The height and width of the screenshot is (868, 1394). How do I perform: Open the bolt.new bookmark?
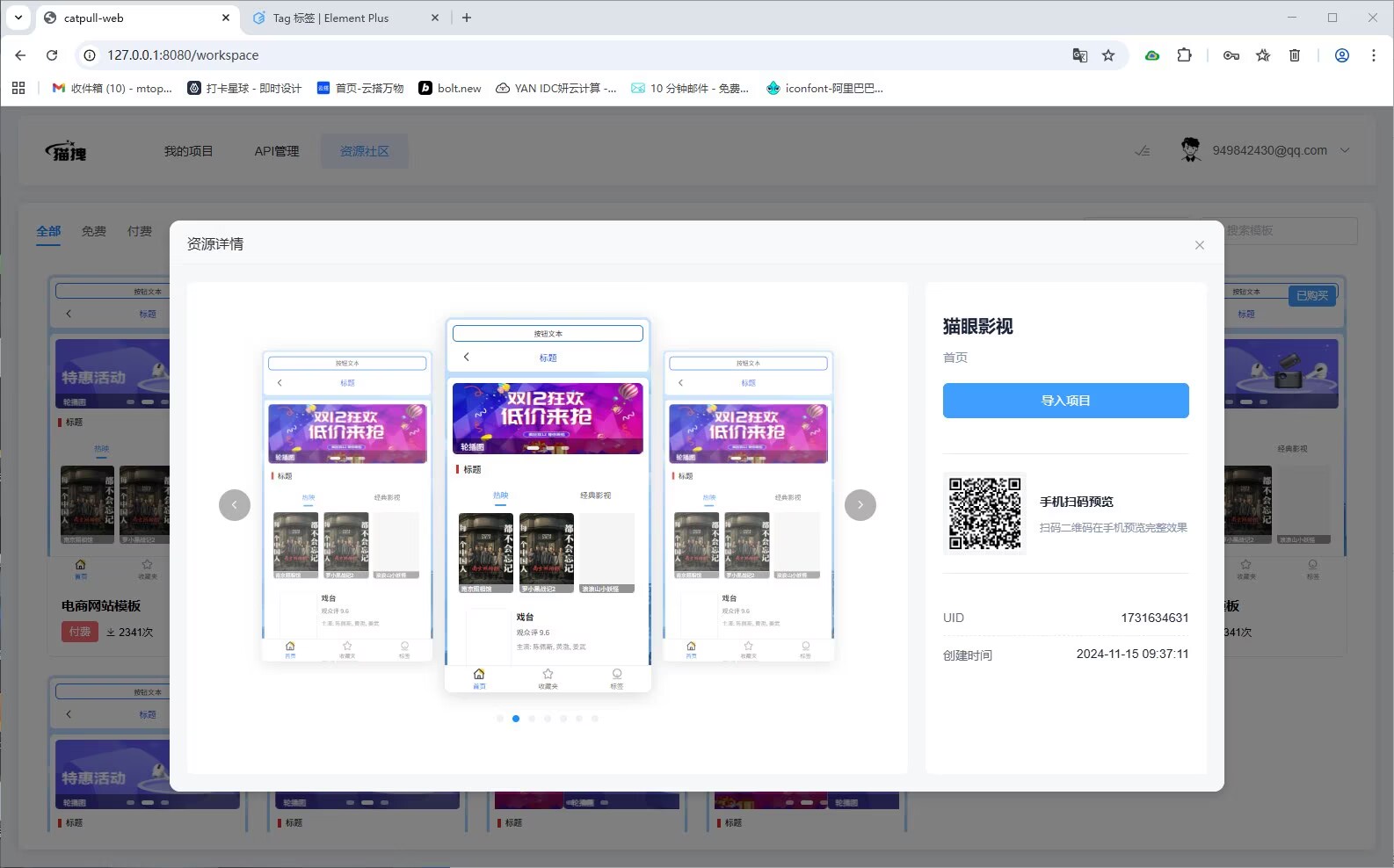click(450, 88)
